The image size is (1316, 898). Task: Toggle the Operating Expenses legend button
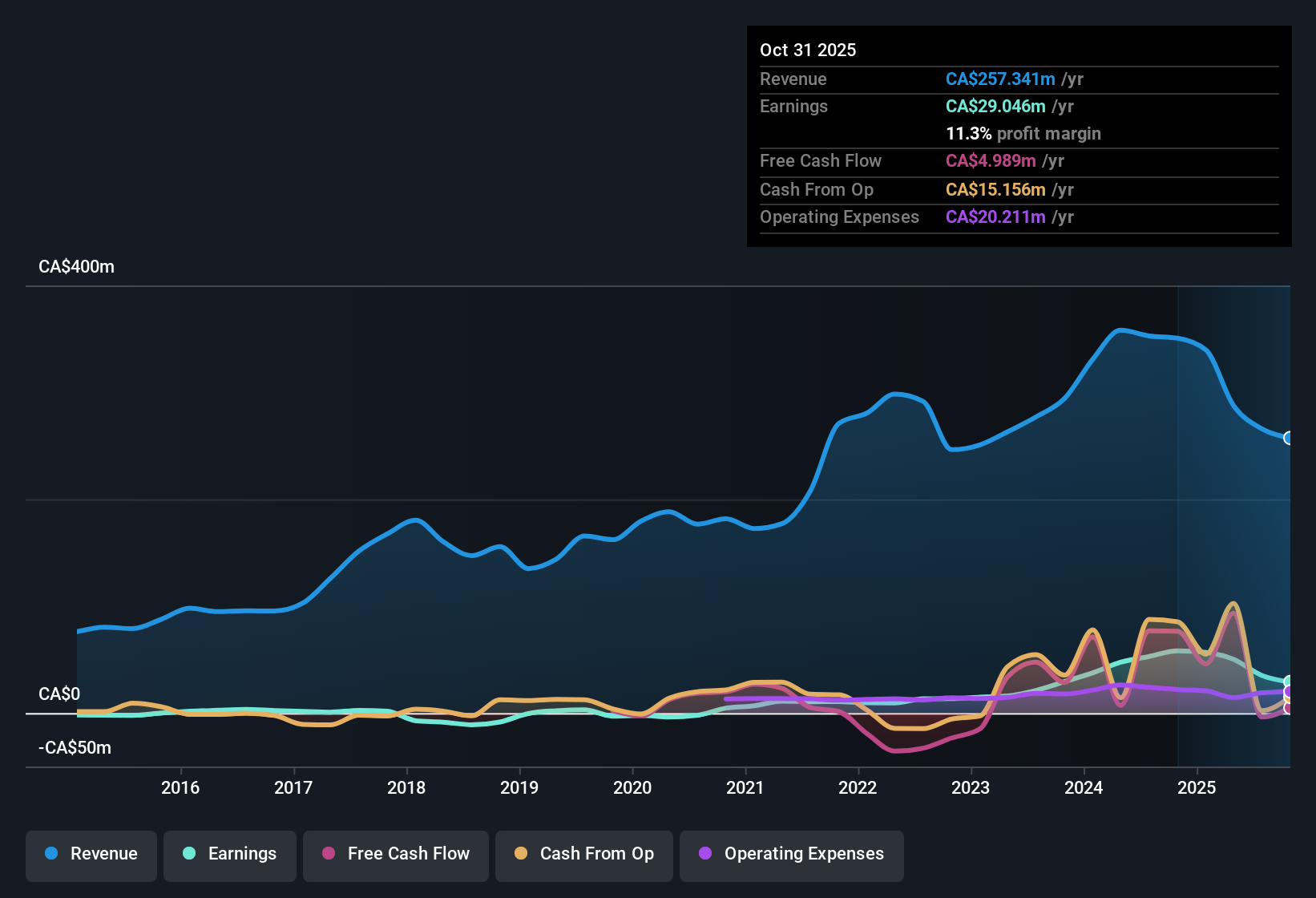point(792,856)
